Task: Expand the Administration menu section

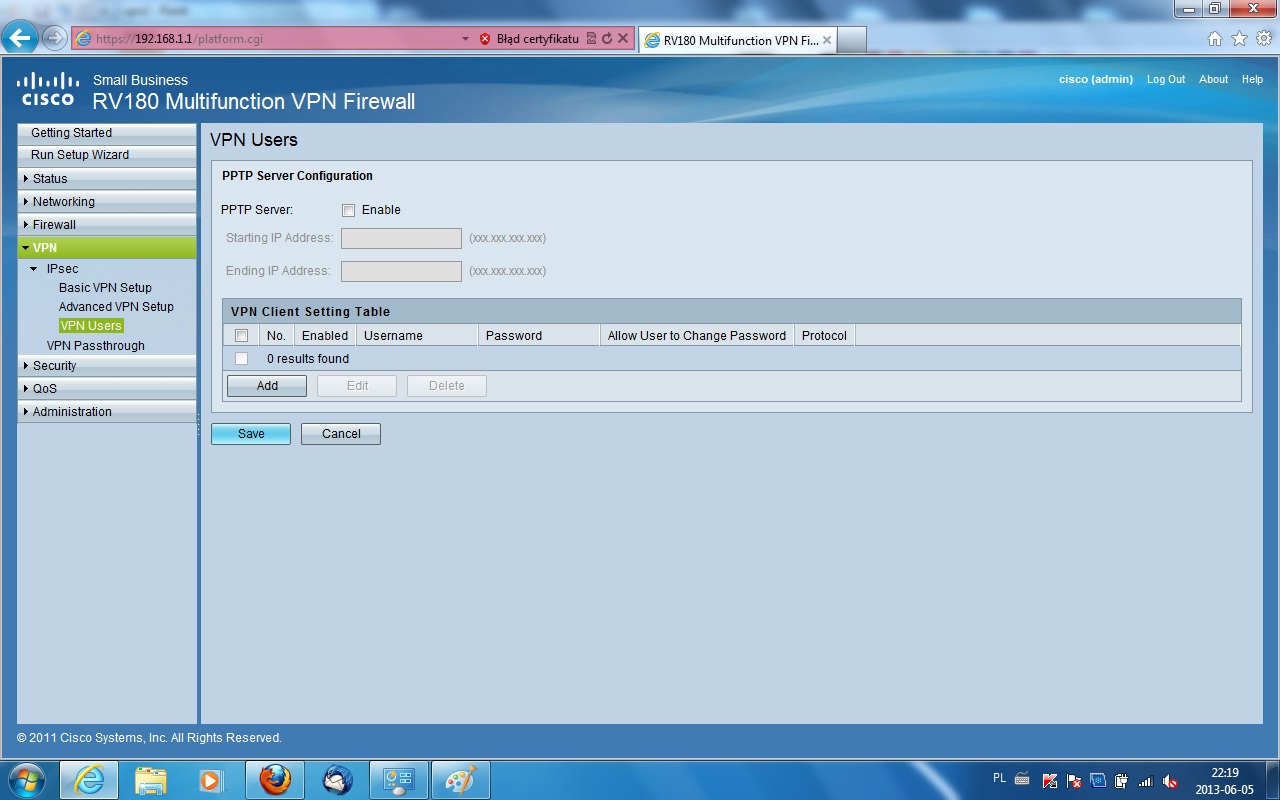Action: coord(107,412)
